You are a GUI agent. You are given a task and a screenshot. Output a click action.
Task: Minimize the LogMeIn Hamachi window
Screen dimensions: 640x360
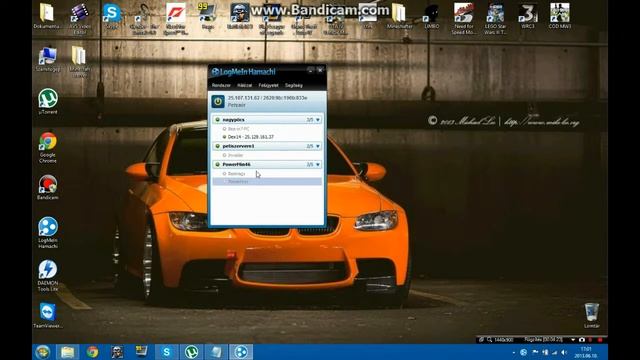pyautogui.click(x=311, y=70)
